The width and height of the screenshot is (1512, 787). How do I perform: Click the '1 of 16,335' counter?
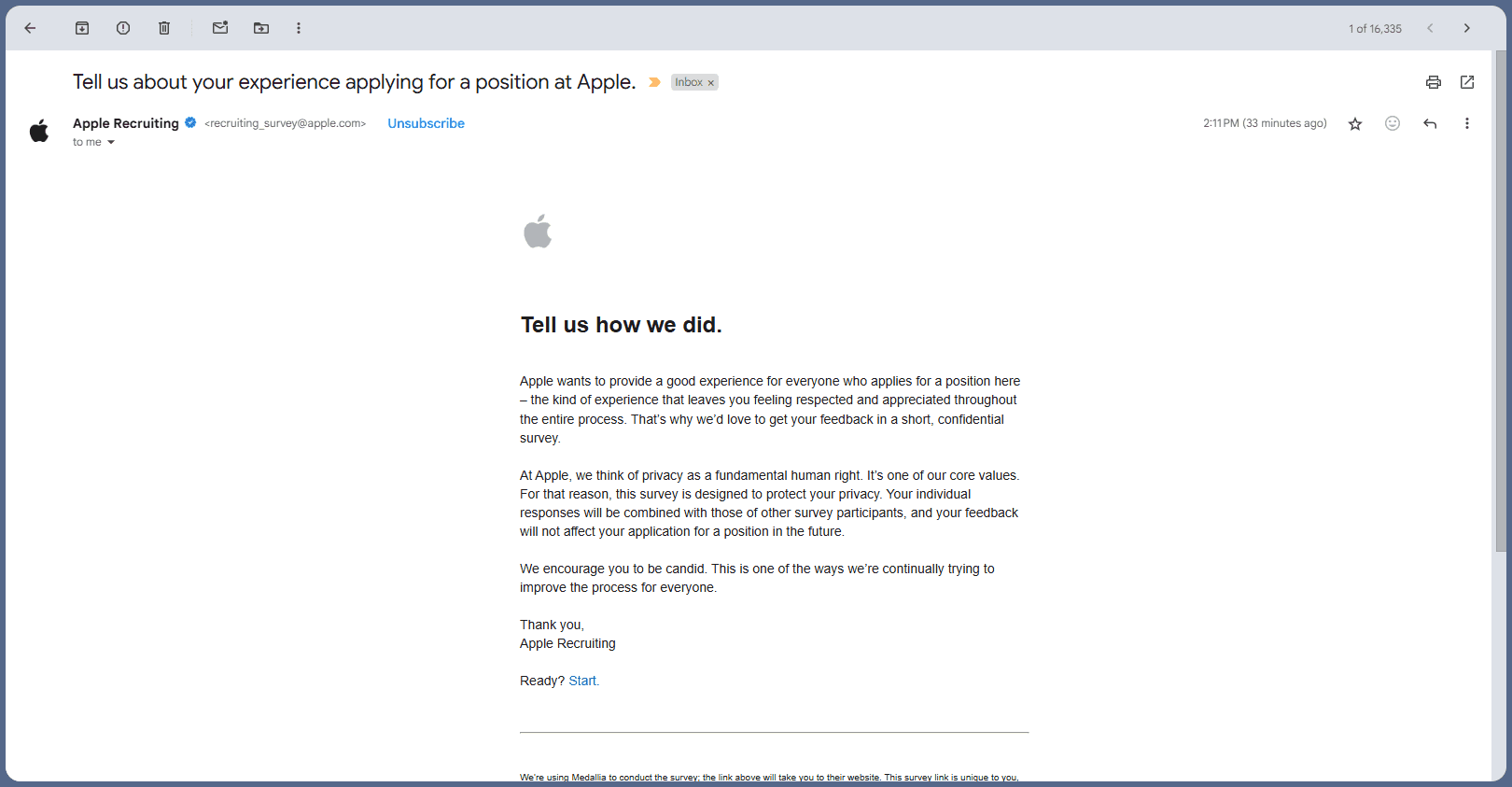(x=1375, y=29)
